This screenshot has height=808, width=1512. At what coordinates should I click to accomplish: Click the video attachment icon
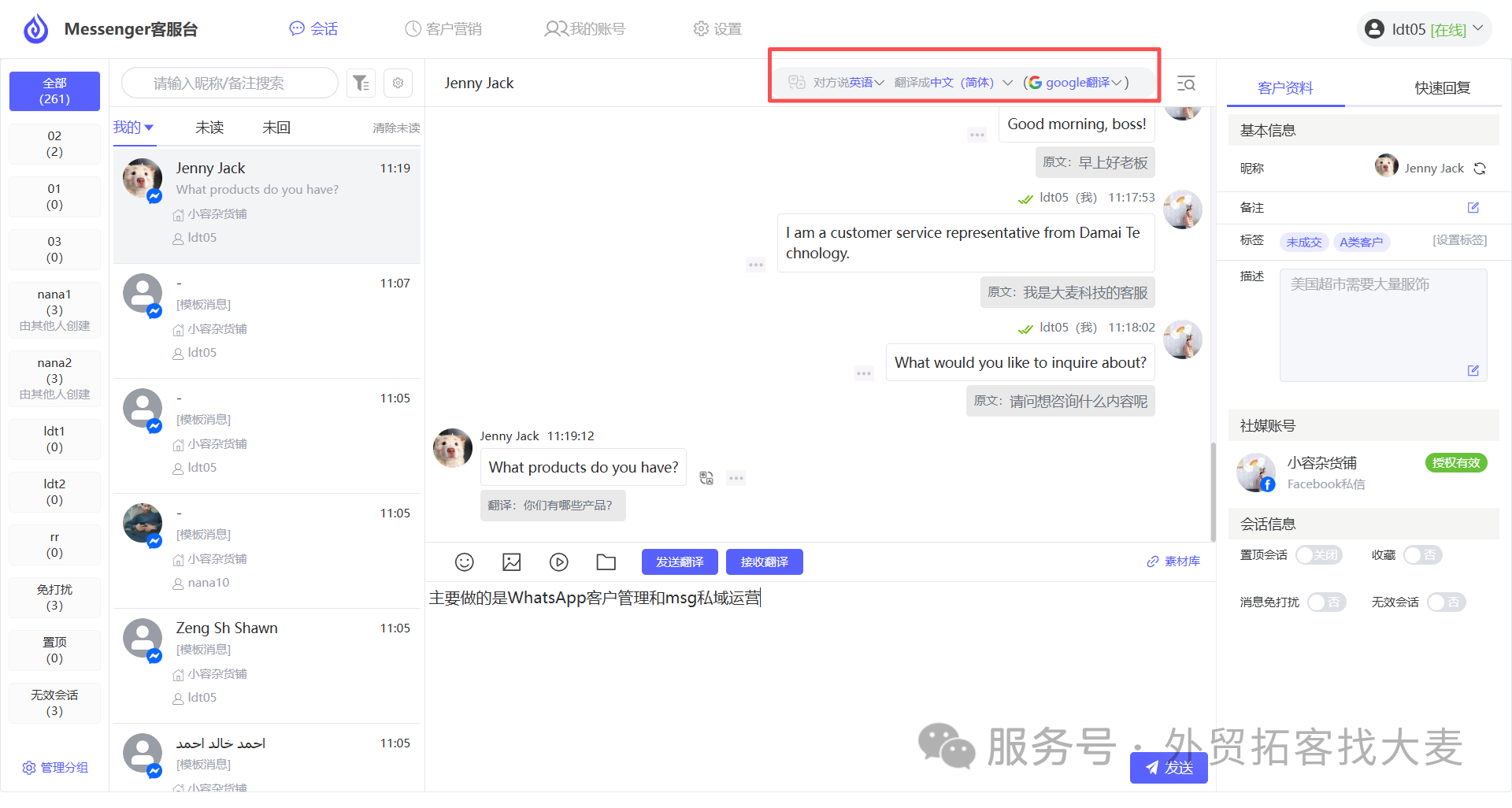pos(559,562)
